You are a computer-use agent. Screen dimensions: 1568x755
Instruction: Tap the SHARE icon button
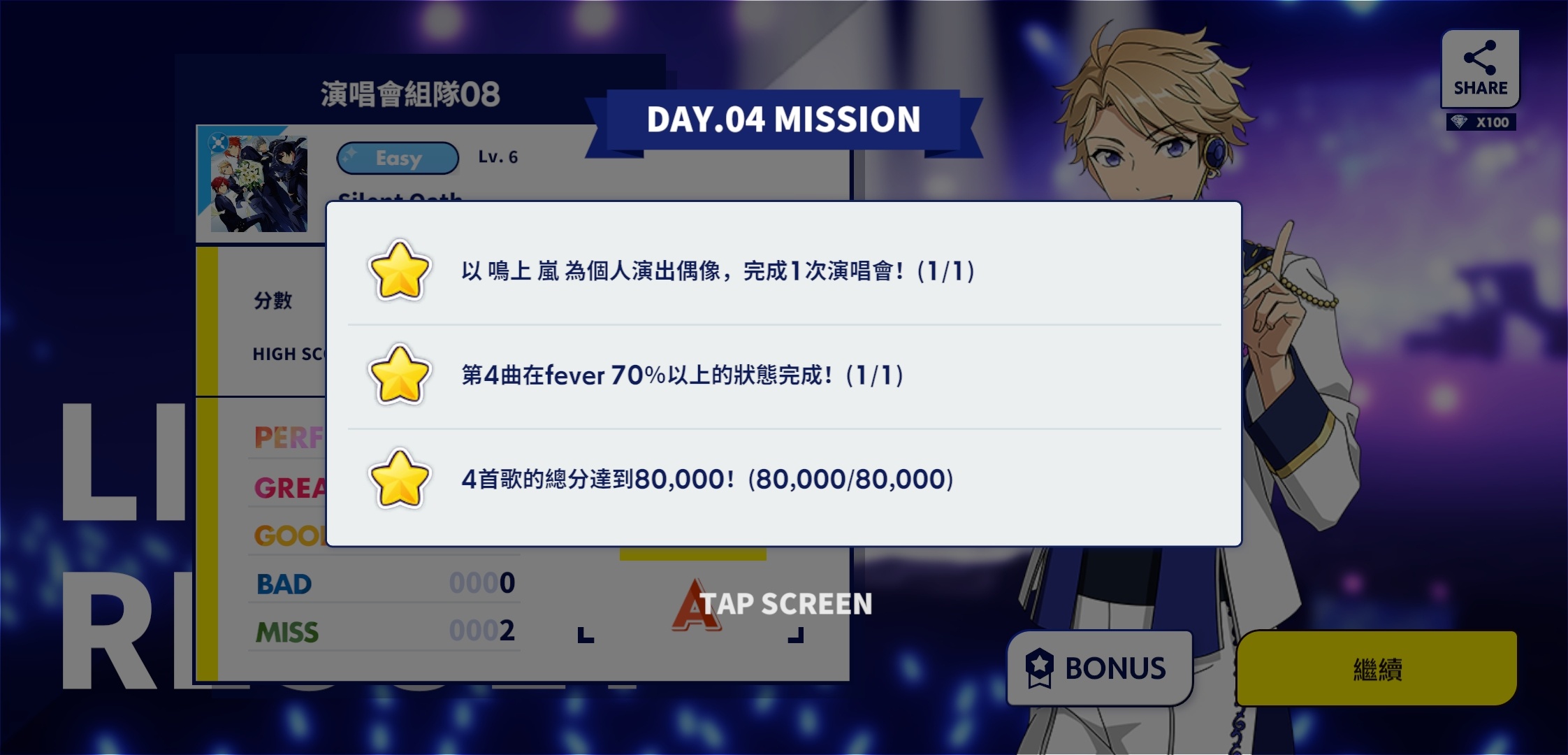click(1480, 69)
